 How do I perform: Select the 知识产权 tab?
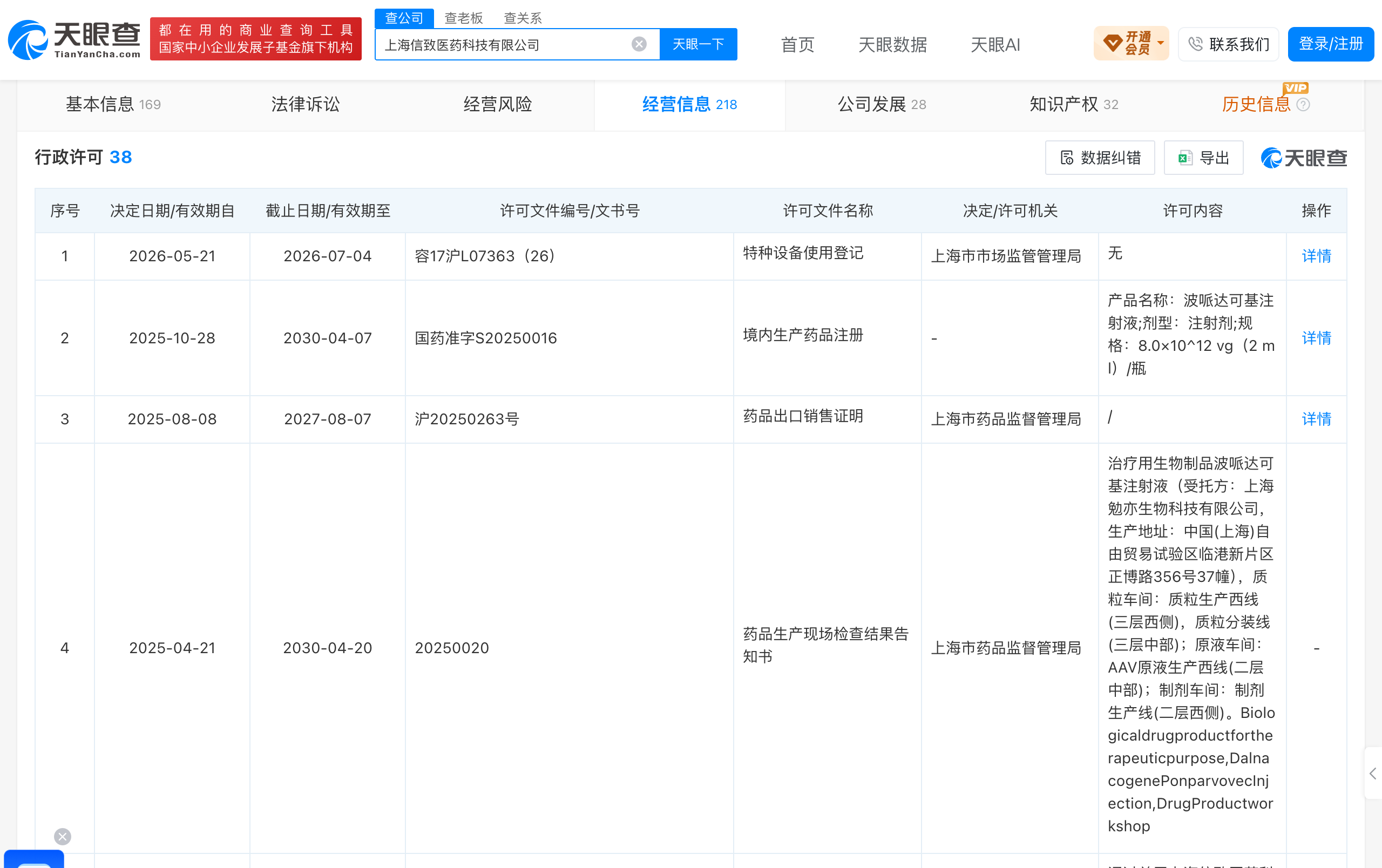coord(1073,104)
